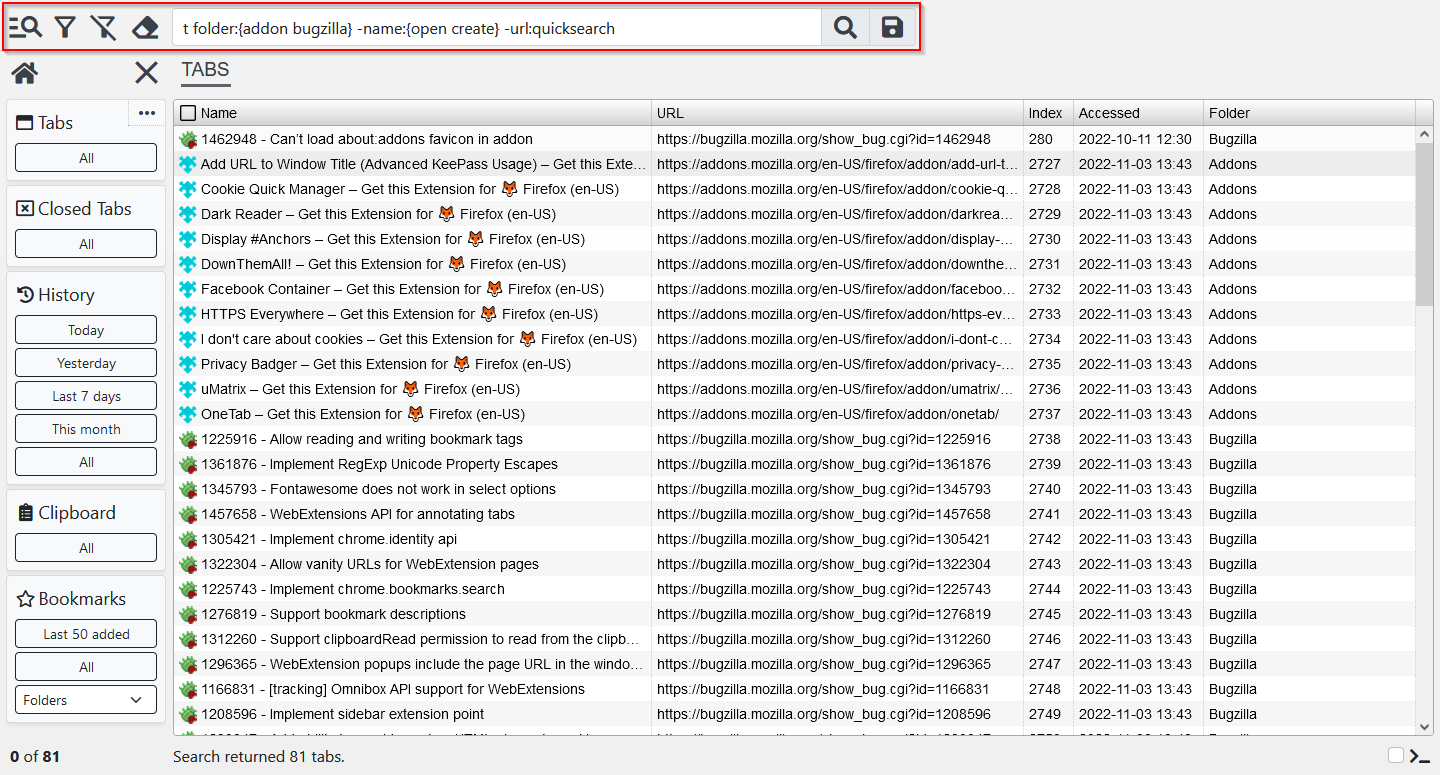Screen dimensions: 1440x775
Task: Show All under the Tabs panel
Action: click(86, 158)
